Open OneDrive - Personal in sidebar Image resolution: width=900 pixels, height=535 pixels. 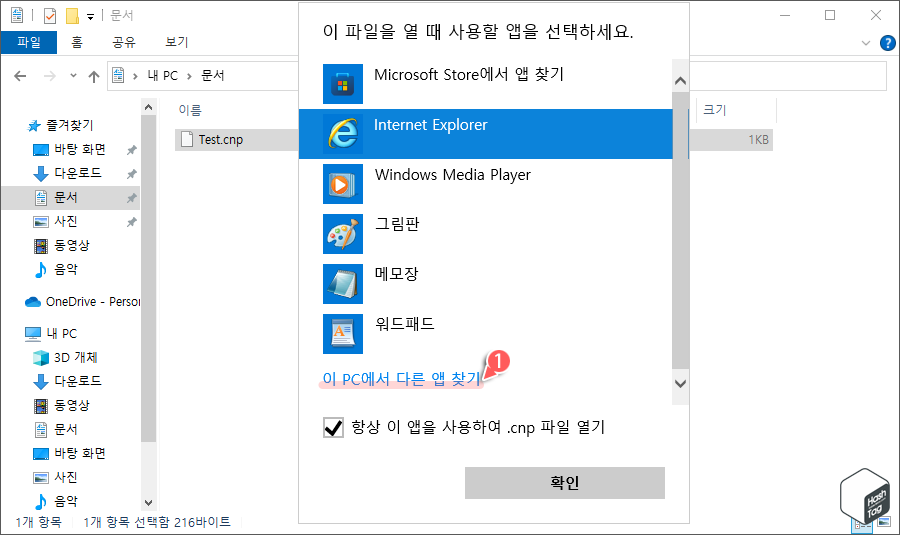point(82,301)
